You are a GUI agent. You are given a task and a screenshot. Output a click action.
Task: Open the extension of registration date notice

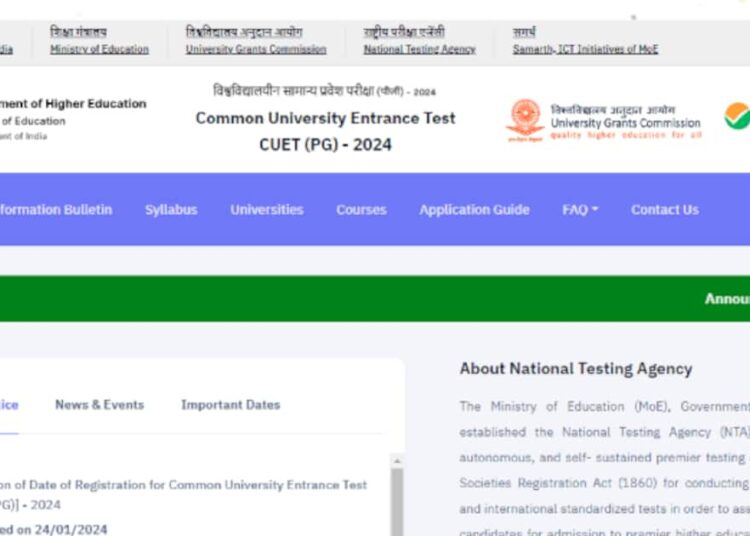[x=184, y=494]
